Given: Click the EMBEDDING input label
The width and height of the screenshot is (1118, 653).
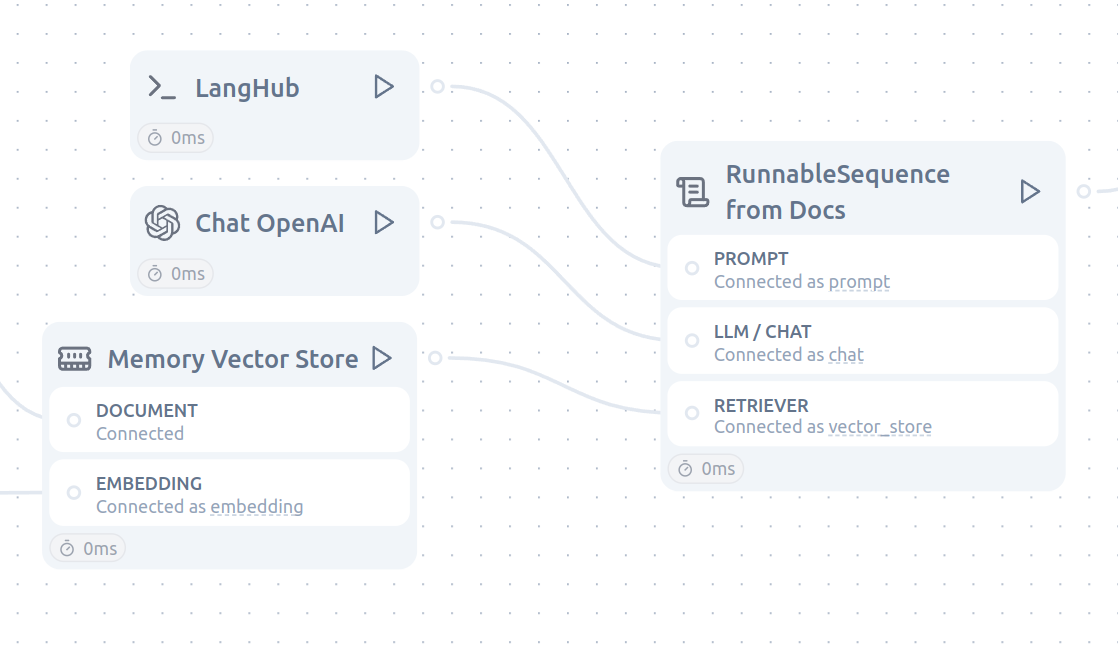Looking at the screenshot, I should coord(149,483).
